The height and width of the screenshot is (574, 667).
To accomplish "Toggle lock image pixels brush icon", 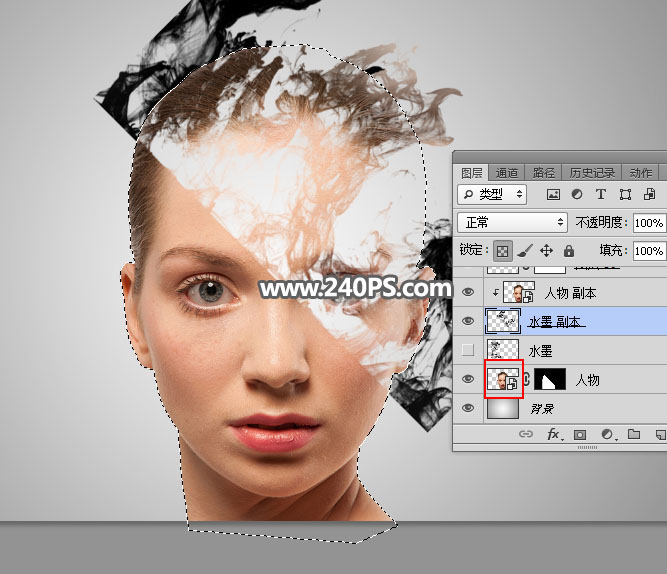I will (x=525, y=251).
